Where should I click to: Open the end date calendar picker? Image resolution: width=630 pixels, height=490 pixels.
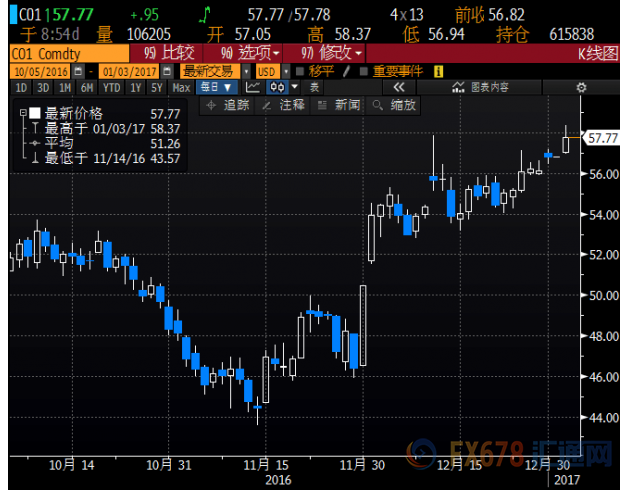click(167, 72)
